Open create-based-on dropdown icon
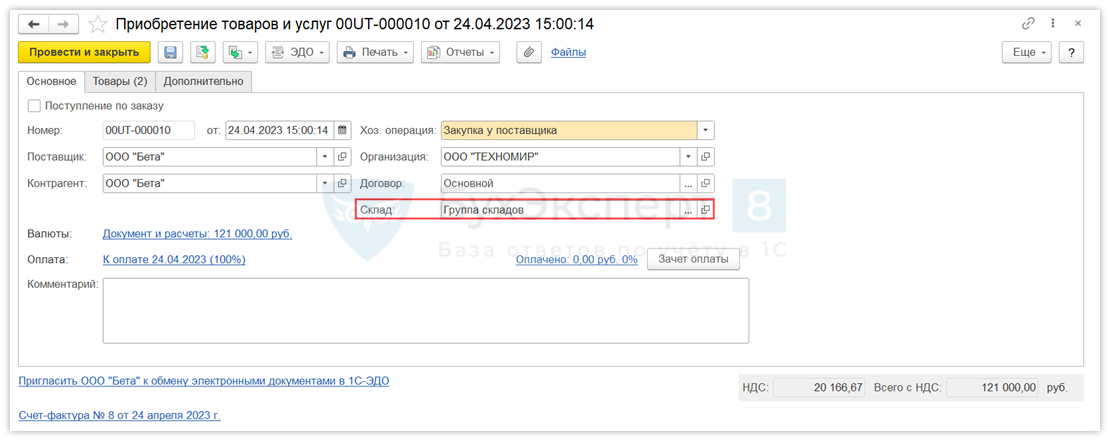Screen dimensions: 1110x441 click(240, 52)
